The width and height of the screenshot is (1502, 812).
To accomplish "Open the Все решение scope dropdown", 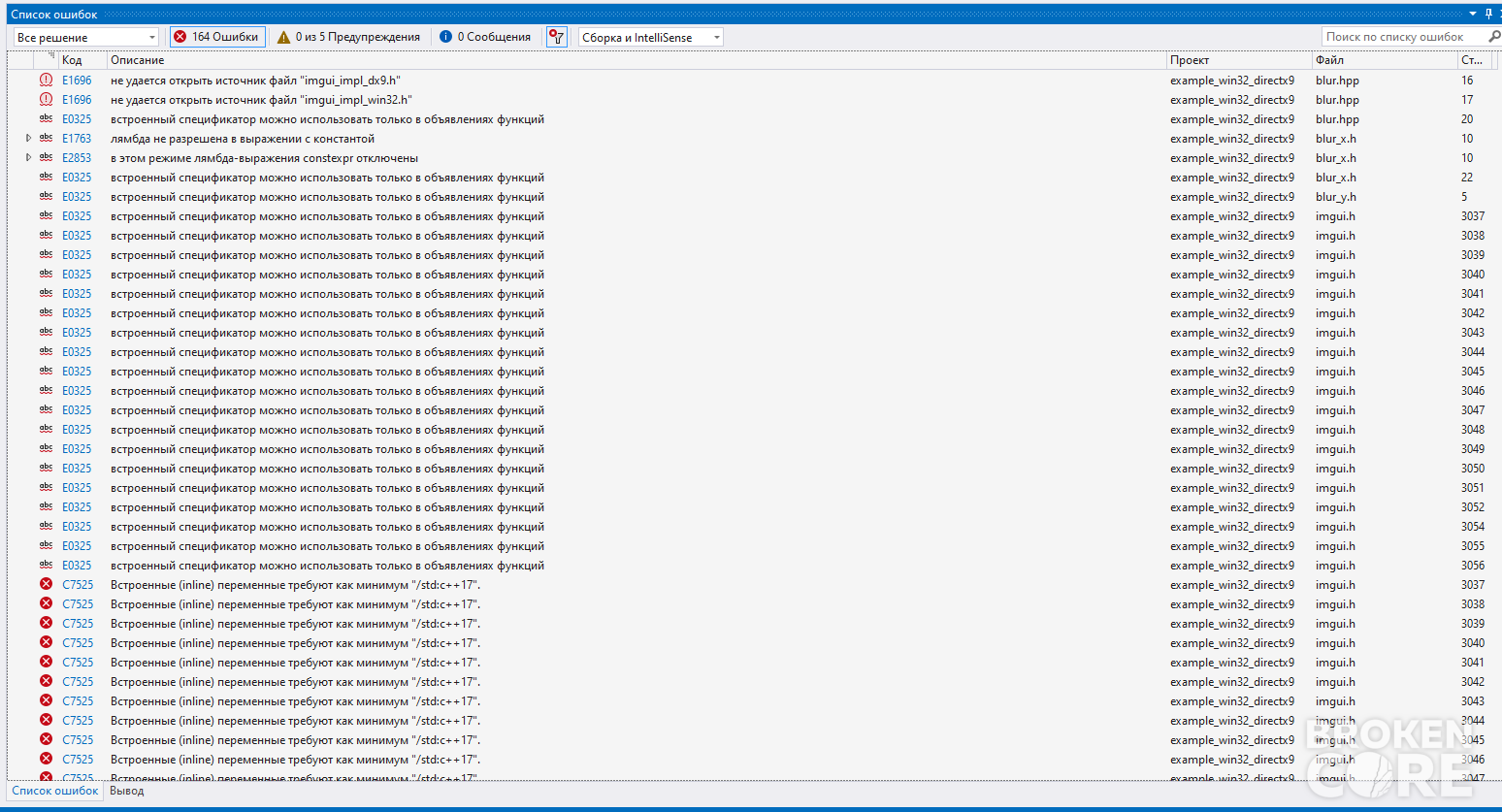I will (85, 37).
